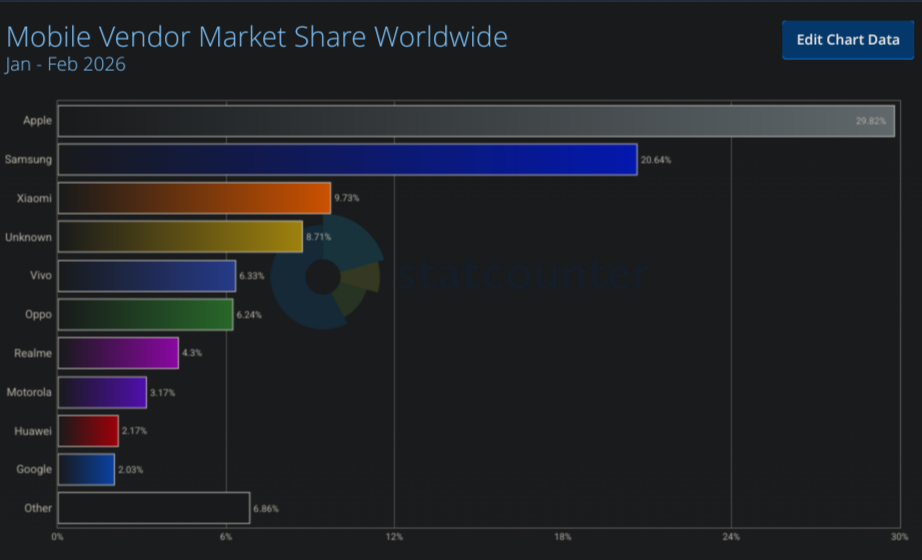Click the 8.71% value label
Screen dimensions: 922x560
click(318, 237)
